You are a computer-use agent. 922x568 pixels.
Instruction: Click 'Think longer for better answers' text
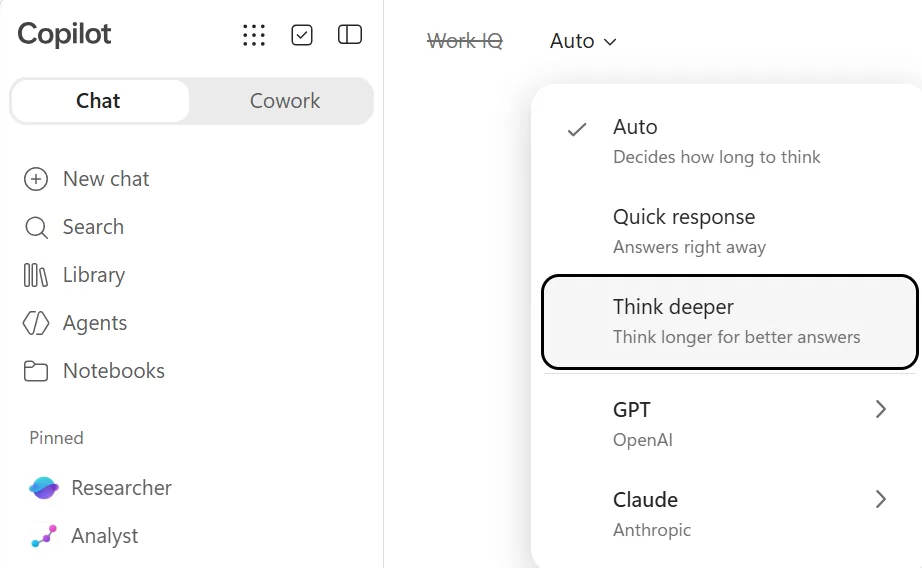pos(736,337)
